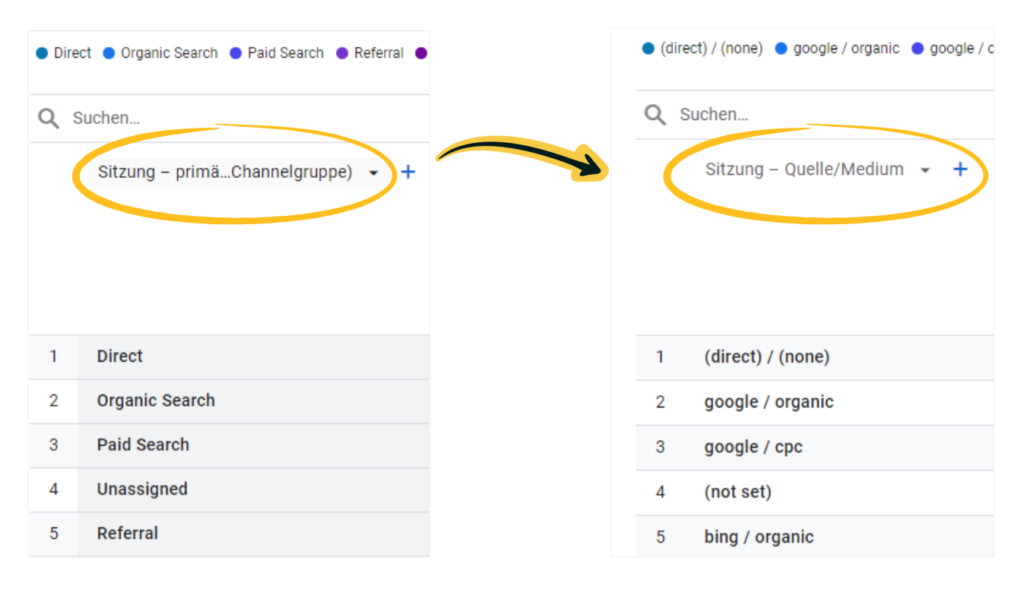Click the (direct) / (none) legend dot

(648, 48)
